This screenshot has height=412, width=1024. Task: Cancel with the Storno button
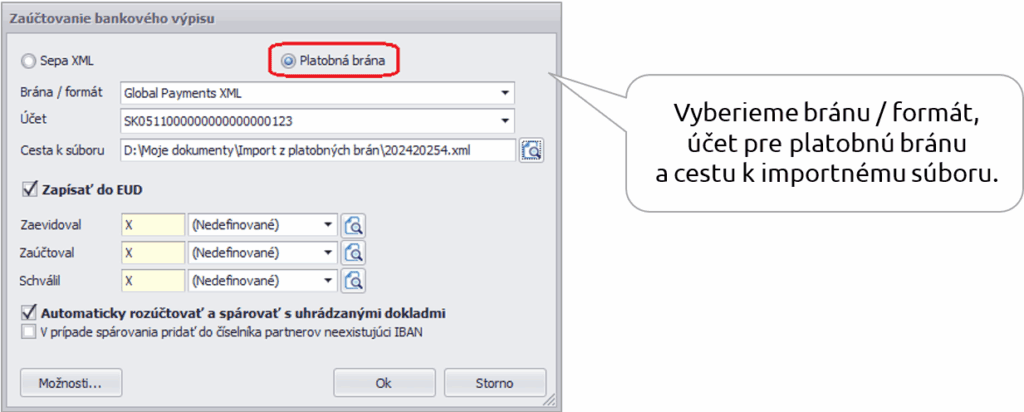click(x=495, y=382)
